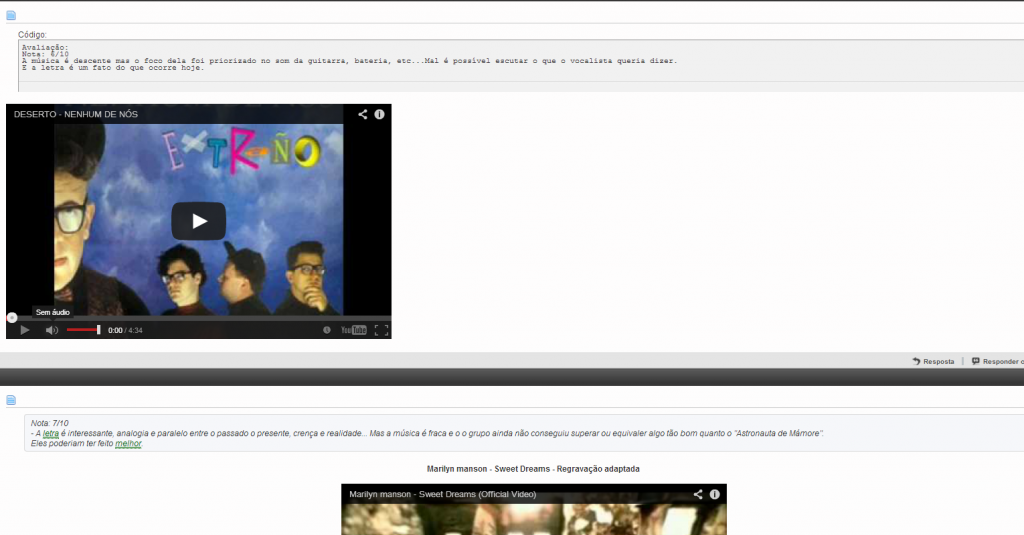Click the Resposta reply button
1024x535 pixels.
coord(933,361)
